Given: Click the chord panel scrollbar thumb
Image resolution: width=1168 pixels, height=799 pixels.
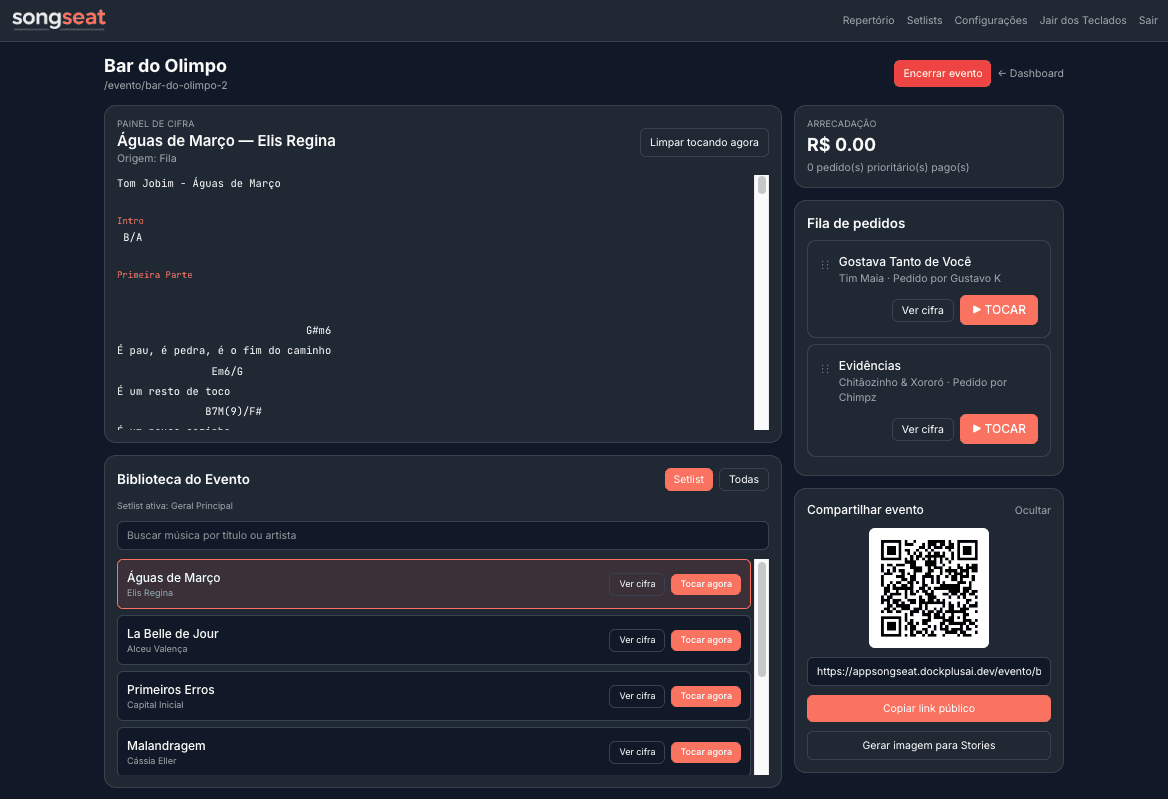Looking at the screenshot, I should (x=762, y=185).
